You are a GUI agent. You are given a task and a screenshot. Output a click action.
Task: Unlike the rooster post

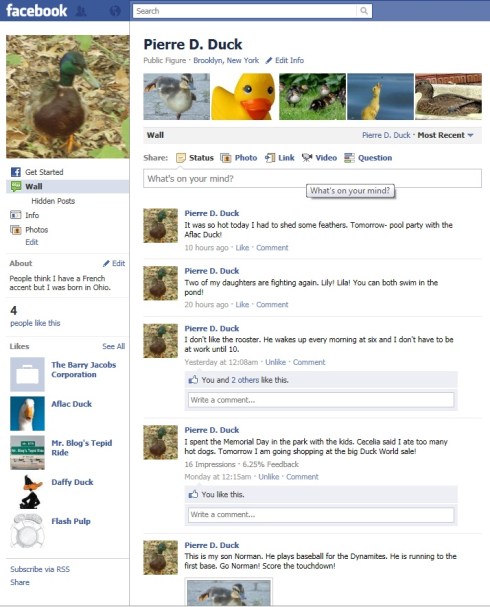pyautogui.click(x=276, y=362)
